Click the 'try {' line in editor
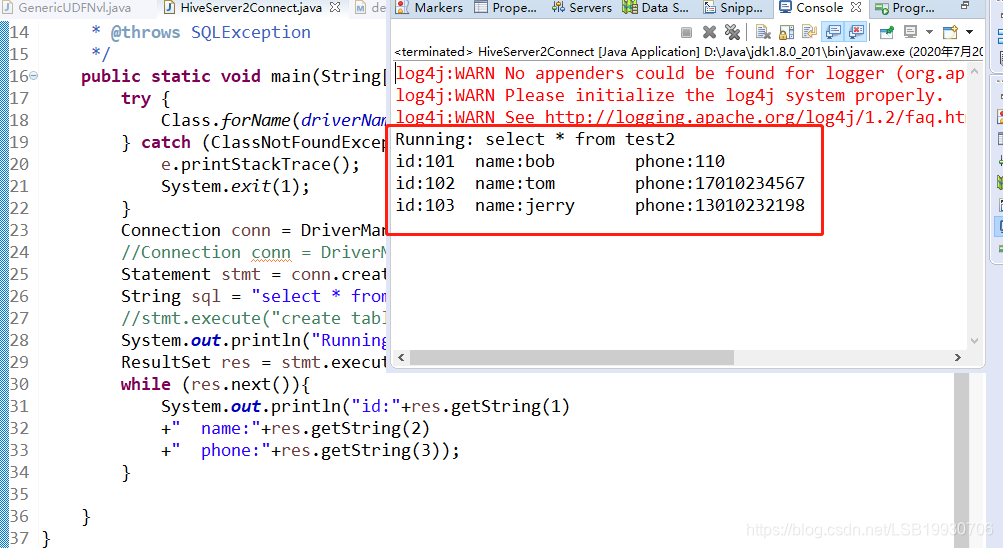The height and width of the screenshot is (548, 1003). click(145, 98)
